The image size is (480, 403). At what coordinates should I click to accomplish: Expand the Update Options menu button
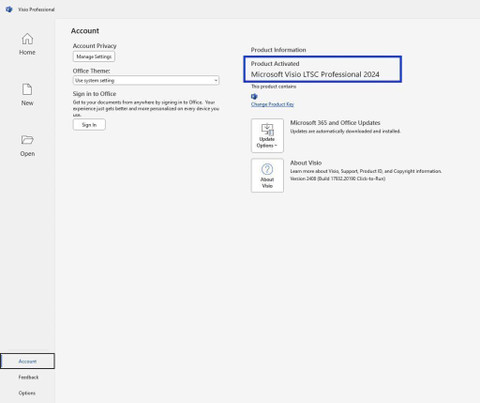(x=267, y=136)
